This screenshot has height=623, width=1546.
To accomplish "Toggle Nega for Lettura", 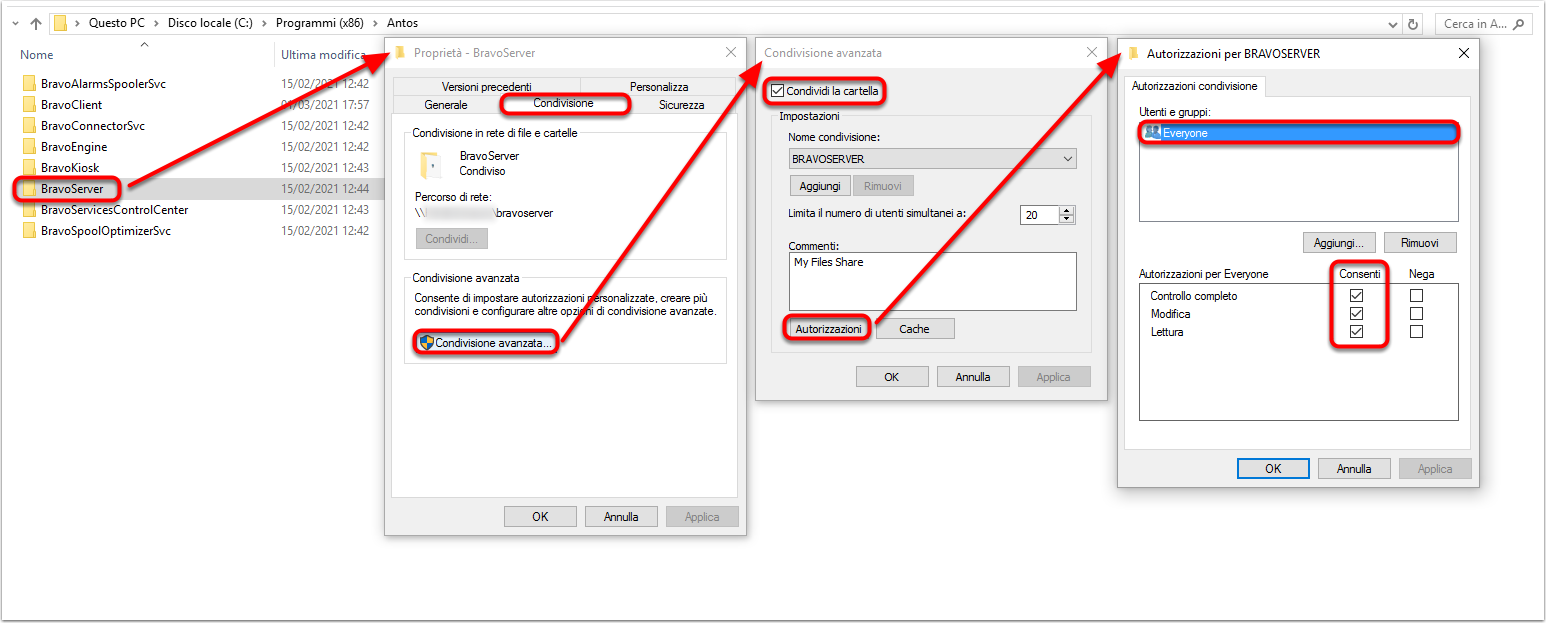I will [x=1416, y=332].
